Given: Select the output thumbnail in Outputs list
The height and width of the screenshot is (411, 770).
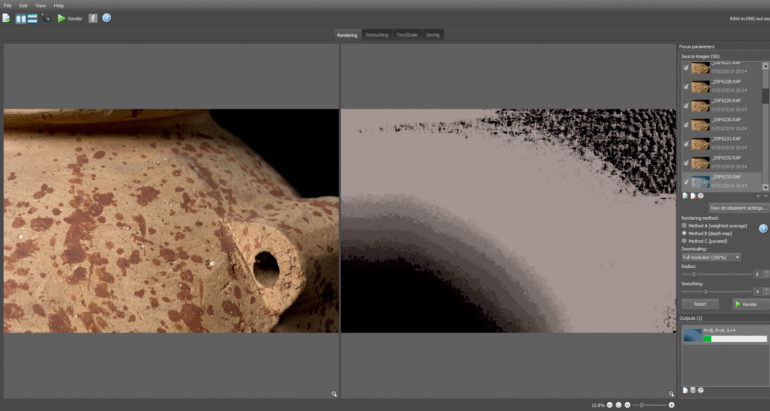Looking at the screenshot, I should pos(693,335).
